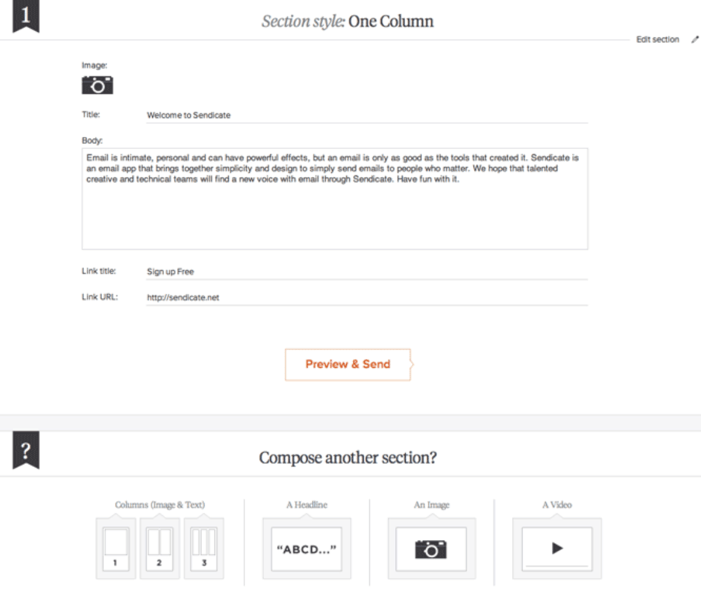Add an image section with the camera icon

[x=430, y=548]
